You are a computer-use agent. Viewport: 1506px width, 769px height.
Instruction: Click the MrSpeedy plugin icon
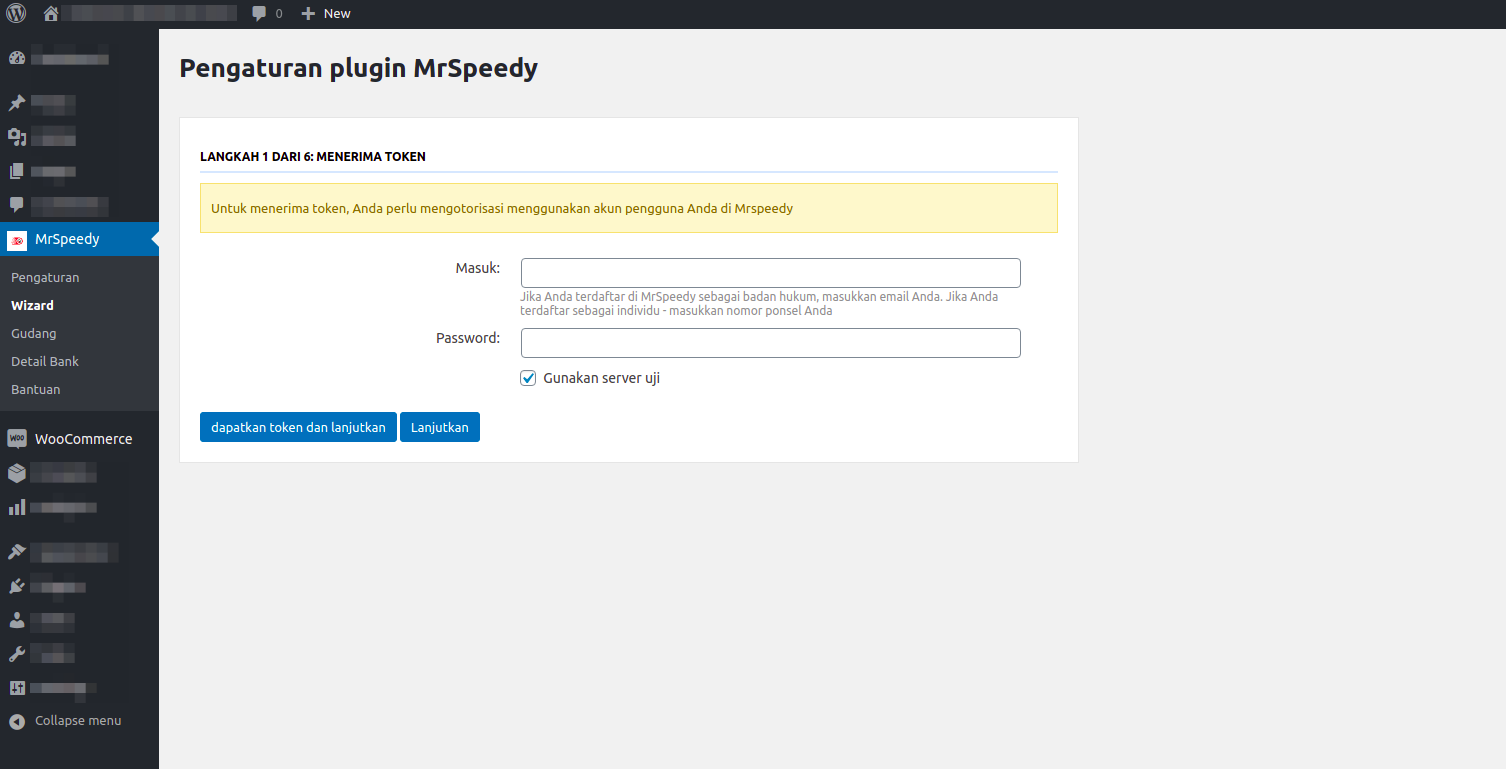coord(17,240)
